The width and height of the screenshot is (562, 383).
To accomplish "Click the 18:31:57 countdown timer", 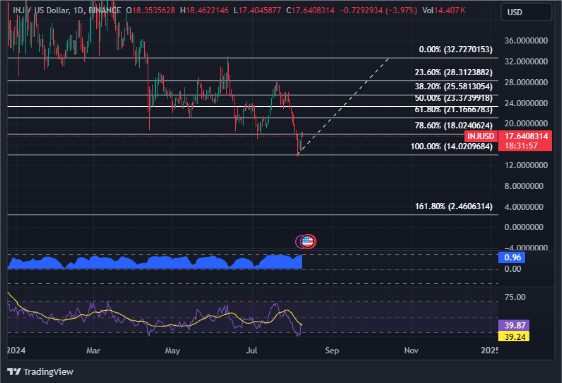I will (x=521, y=146).
